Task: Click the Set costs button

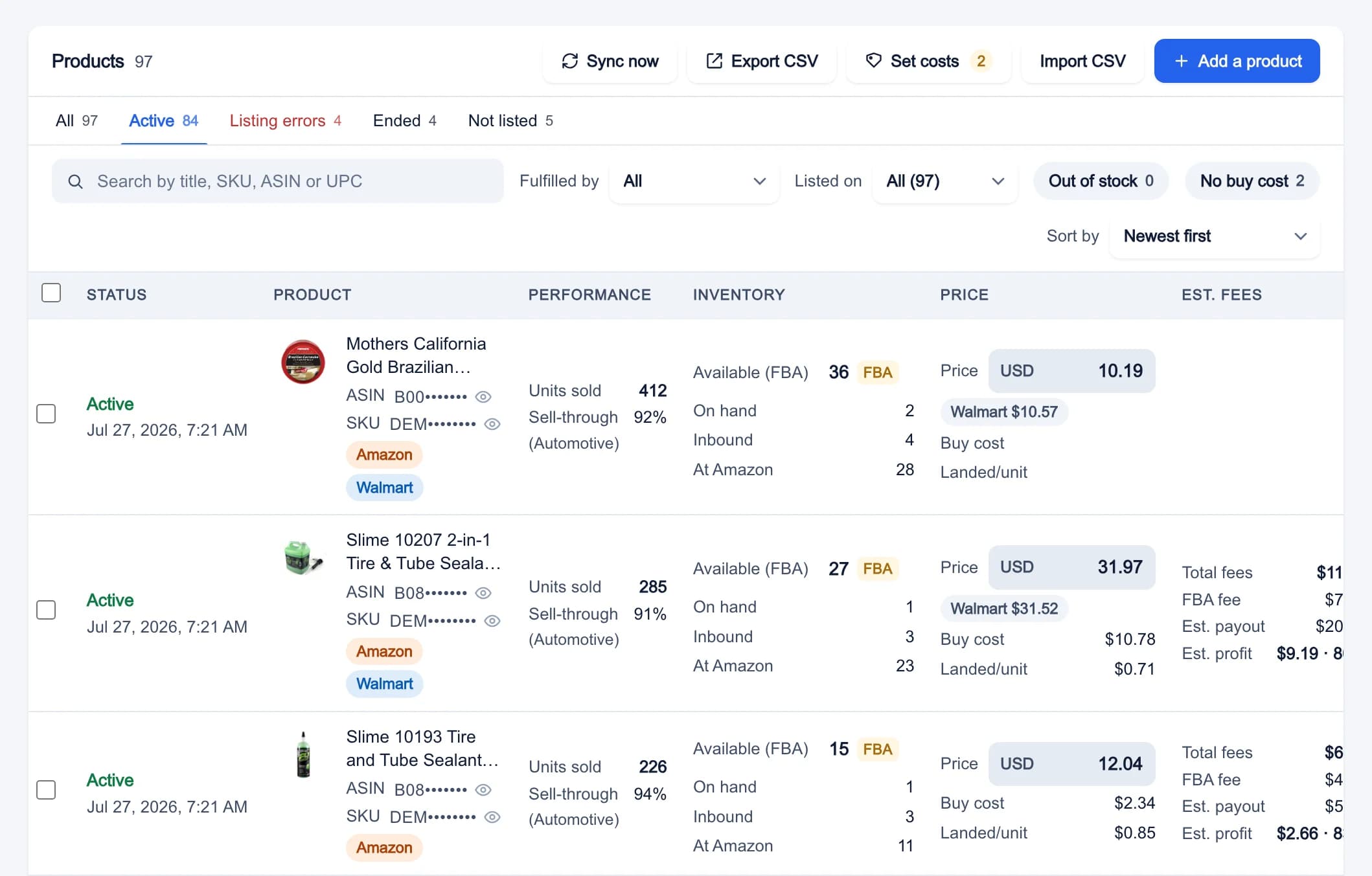Action: [928, 61]
